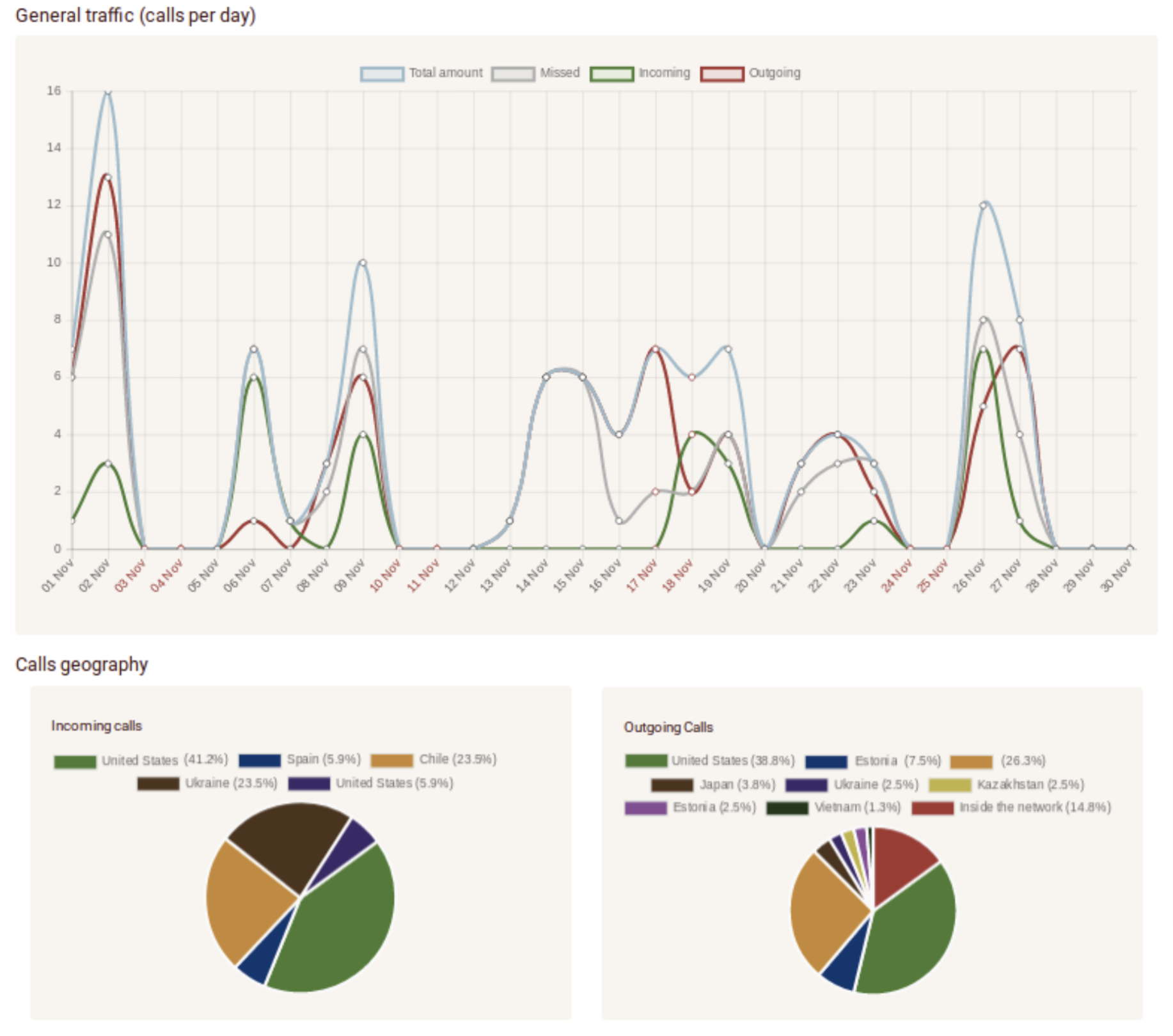Toggle Kazakhstan (2.5%) legend entry
Screen dimensions: 1173x1036
[x=1007, y=785]
